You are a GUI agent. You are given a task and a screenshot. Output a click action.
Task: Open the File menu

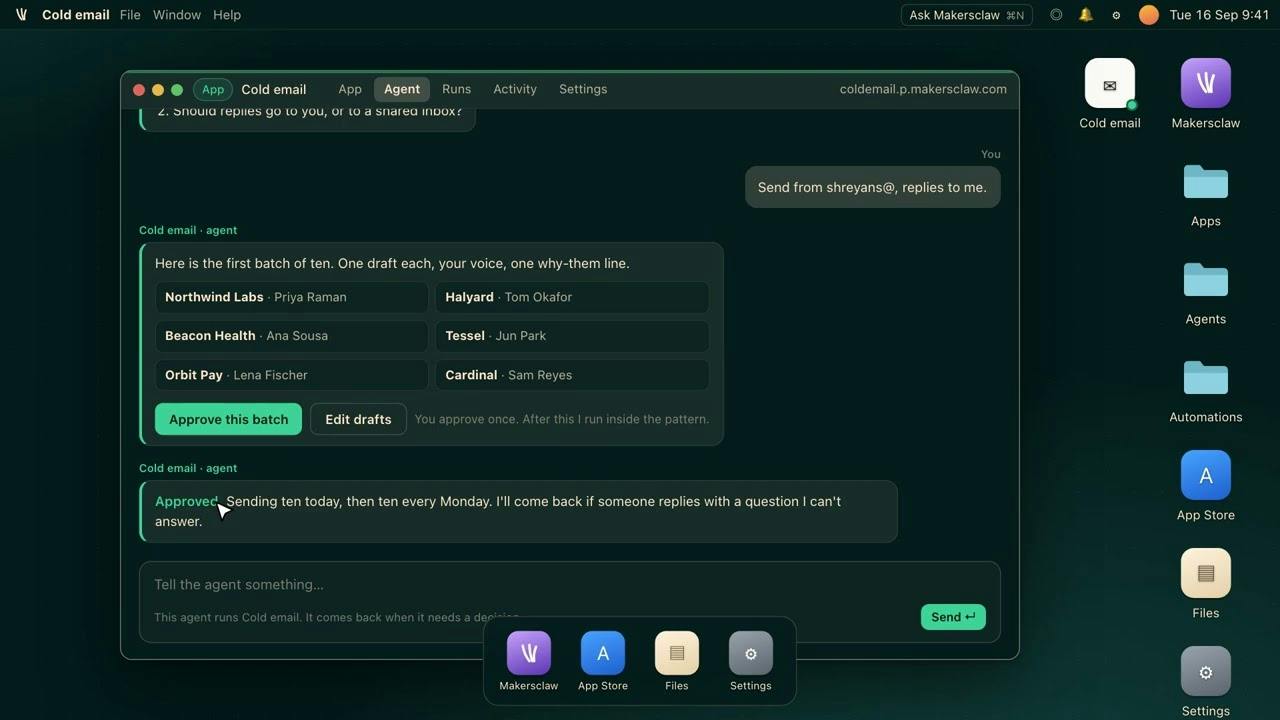click(x=130, y=15)
